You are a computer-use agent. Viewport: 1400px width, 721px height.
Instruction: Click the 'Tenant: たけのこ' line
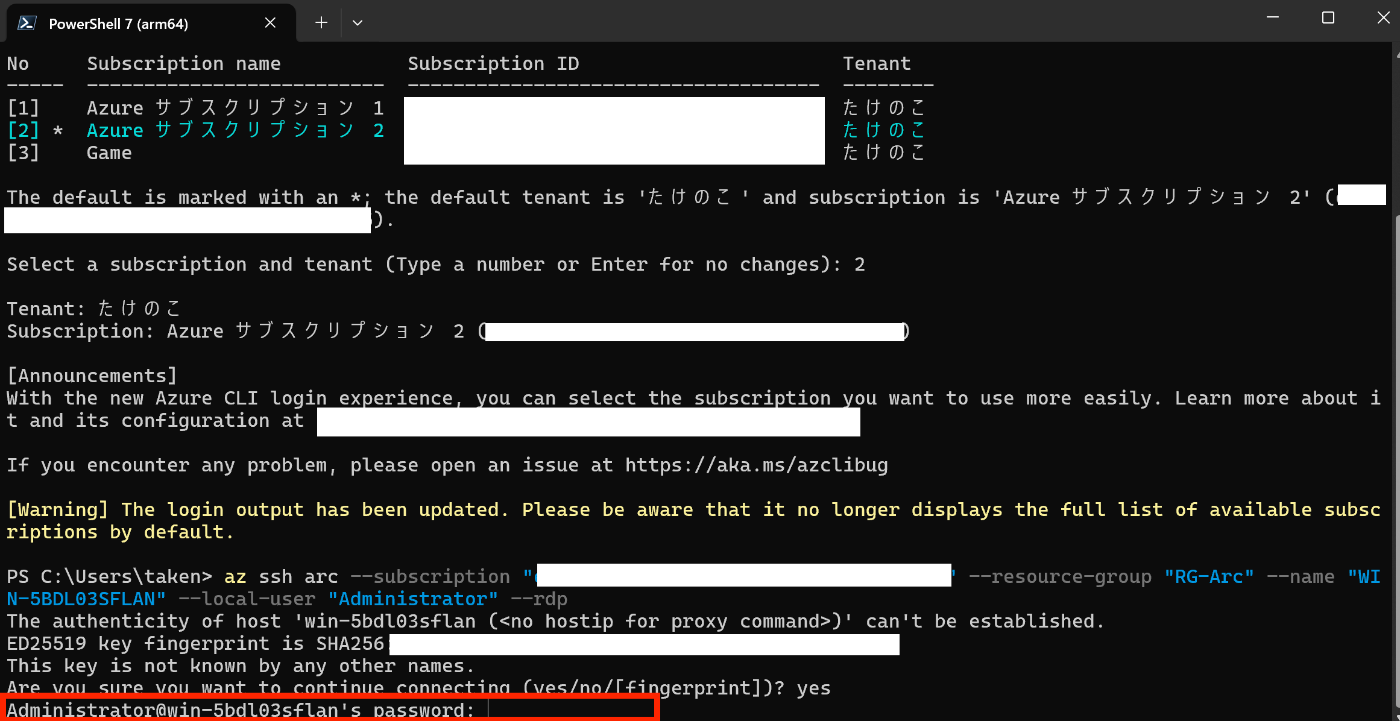point(94,309)
